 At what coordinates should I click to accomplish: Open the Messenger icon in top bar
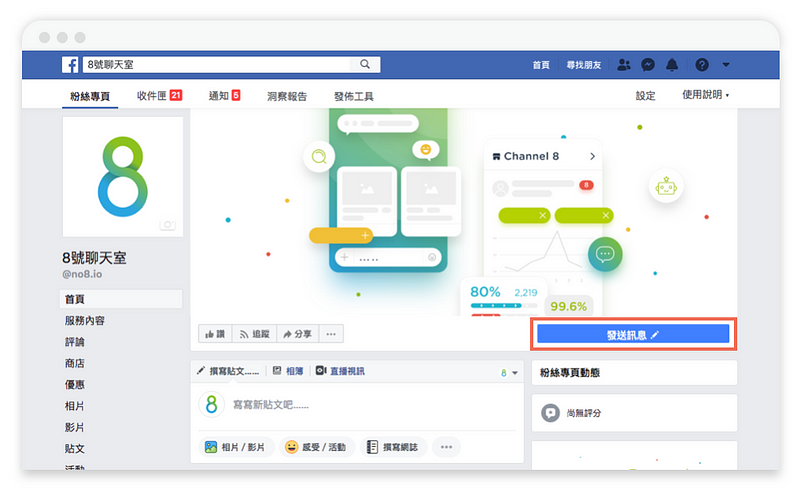(648, 65)
